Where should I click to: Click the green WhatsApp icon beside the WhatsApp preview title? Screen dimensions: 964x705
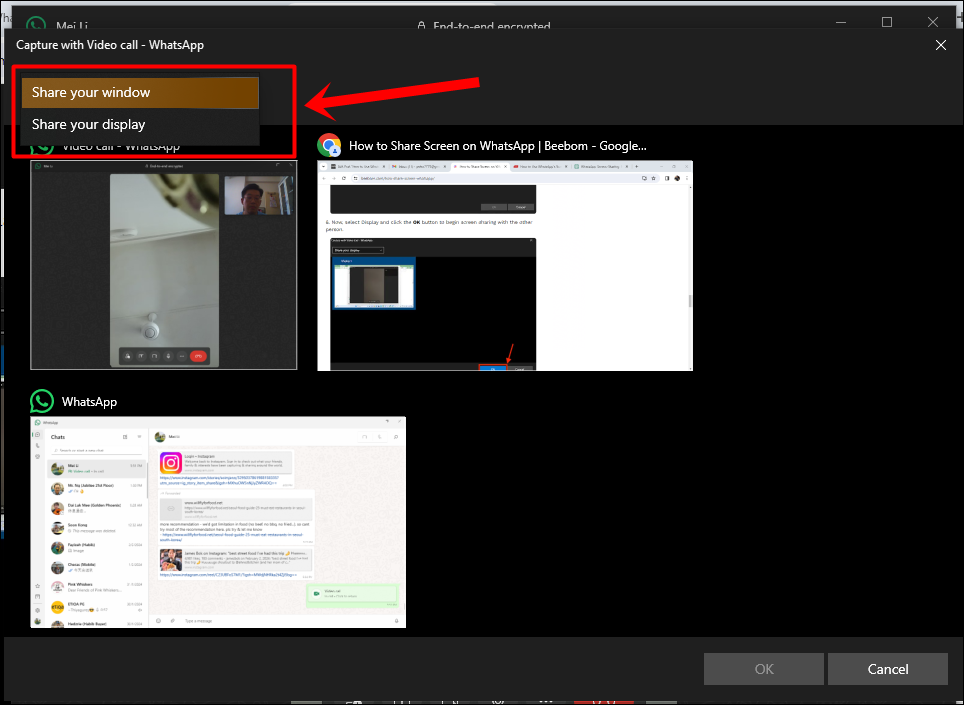pyautogui.click(x=41, y=401)
